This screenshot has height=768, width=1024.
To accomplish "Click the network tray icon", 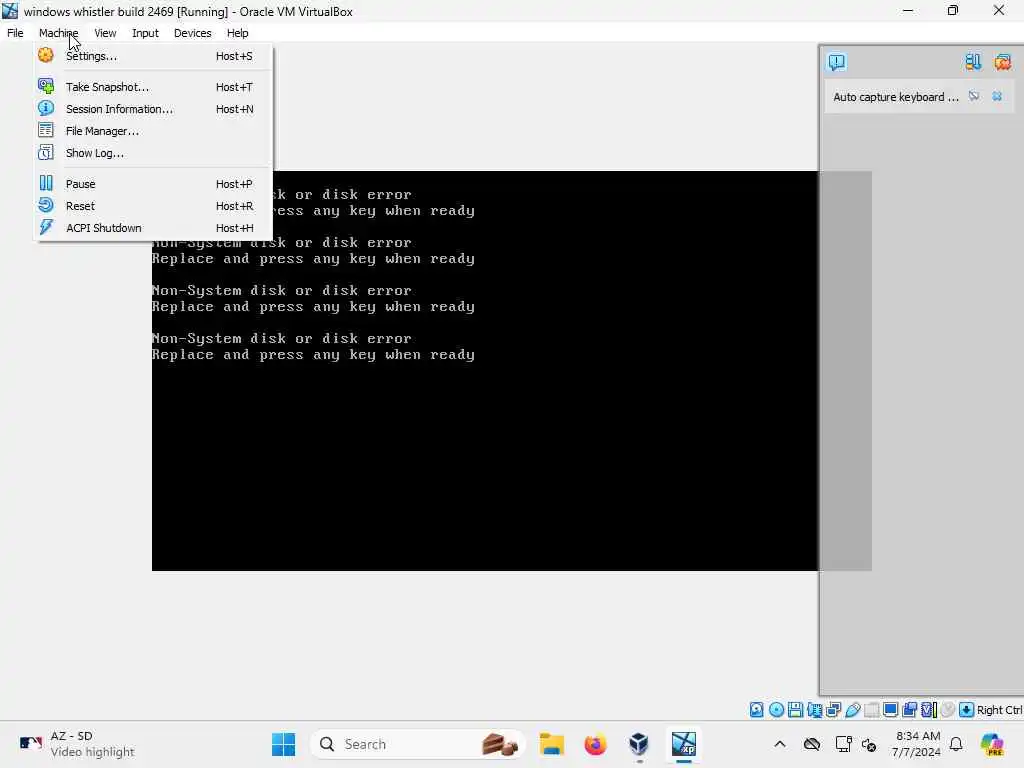I will click(x=843, y=744).
